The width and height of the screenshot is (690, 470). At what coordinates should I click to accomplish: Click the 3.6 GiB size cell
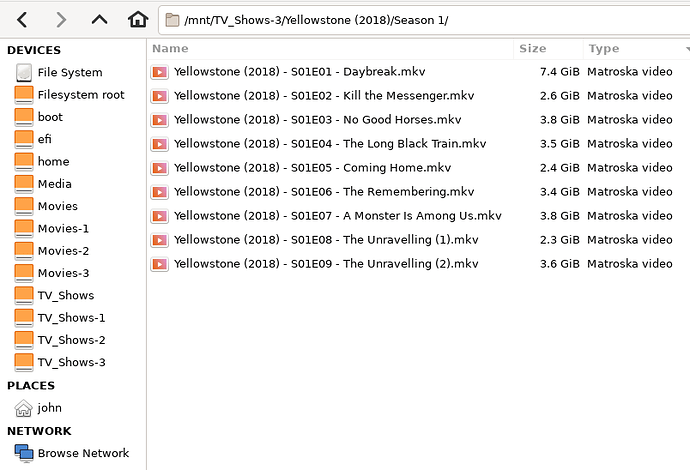click(x=560, y=264)
